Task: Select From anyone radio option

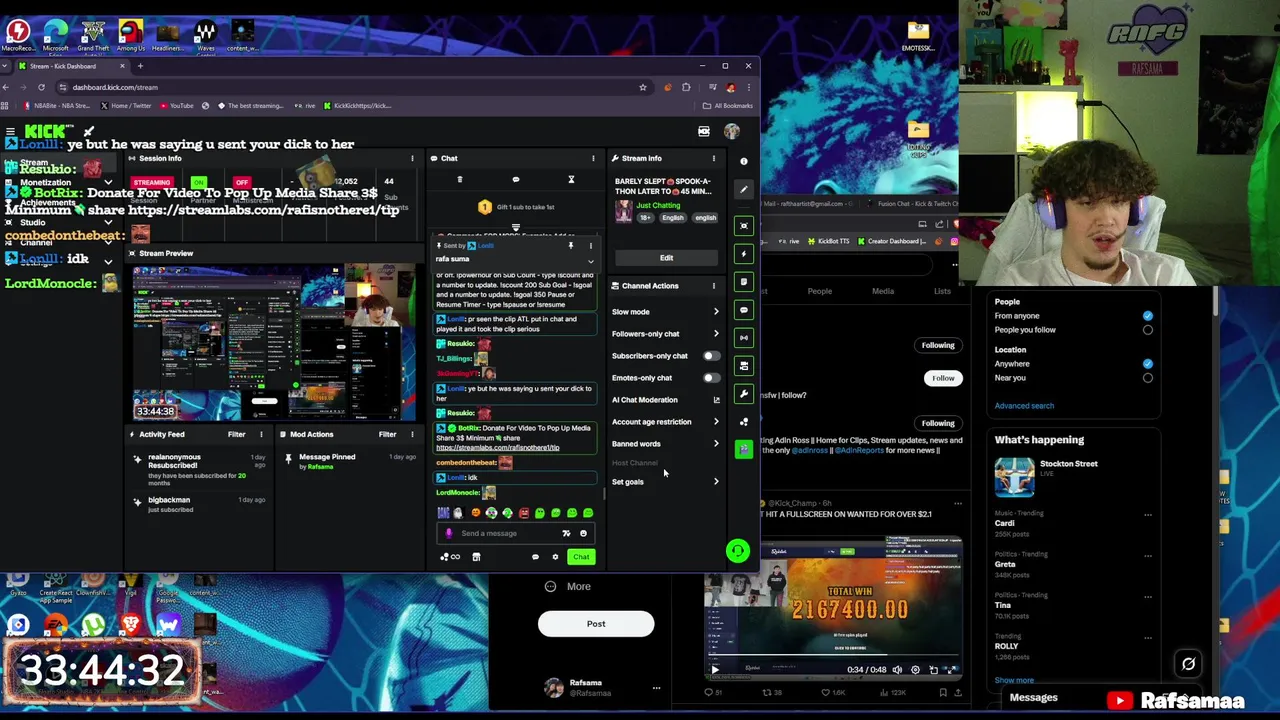Action: coord(1147,316)
